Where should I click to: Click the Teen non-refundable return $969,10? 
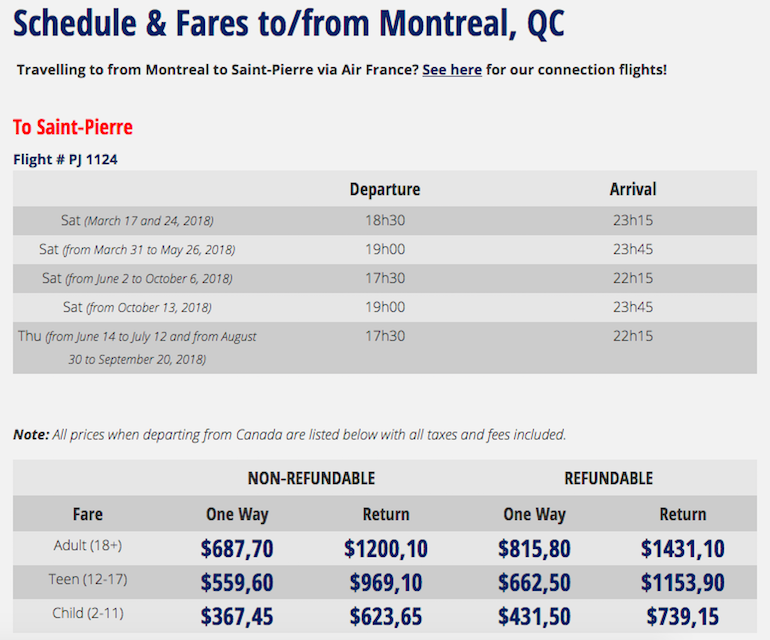(386, 583)
